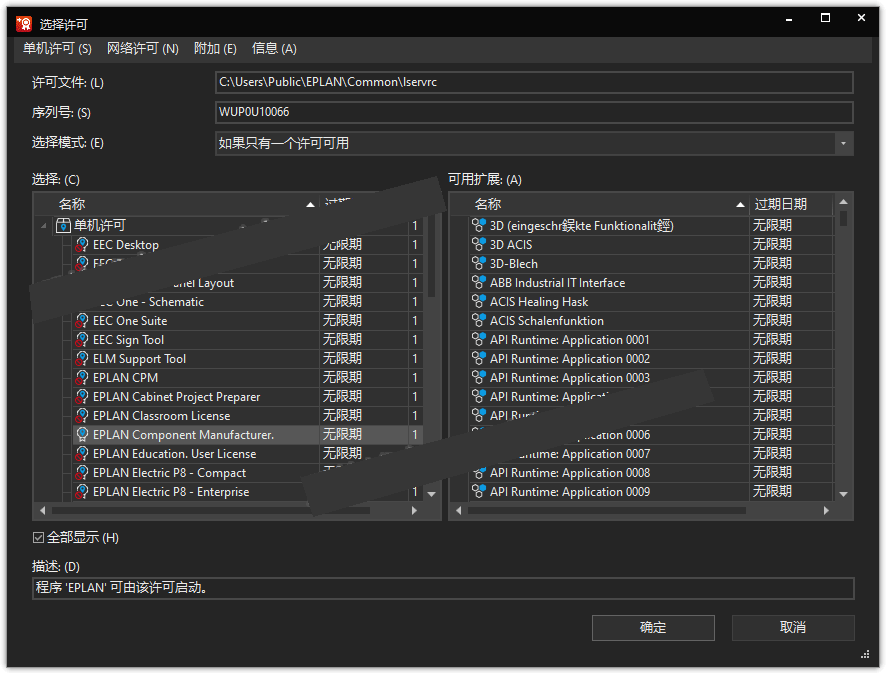The image size is (888, 673).
Task: Click the 单机许可 folder icon in tree
Action: (x=63, y=225)
